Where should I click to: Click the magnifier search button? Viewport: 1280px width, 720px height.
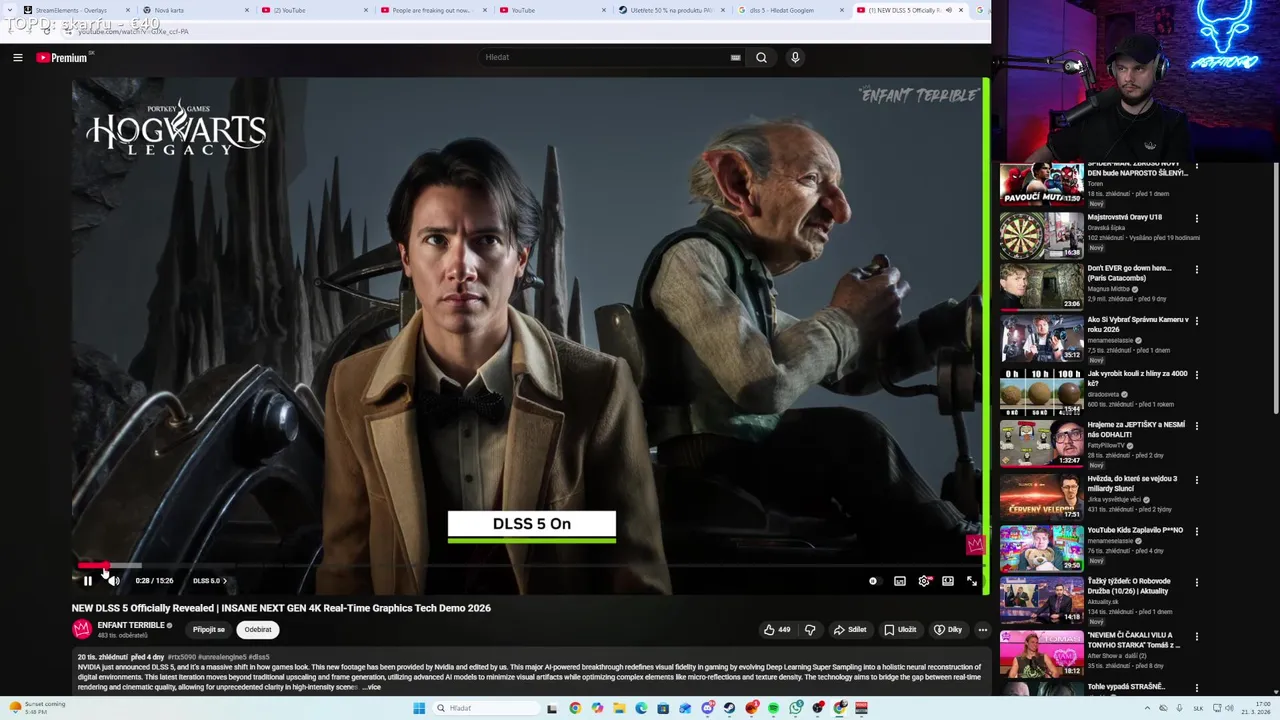pyautogui.click(x=761, y=58)
